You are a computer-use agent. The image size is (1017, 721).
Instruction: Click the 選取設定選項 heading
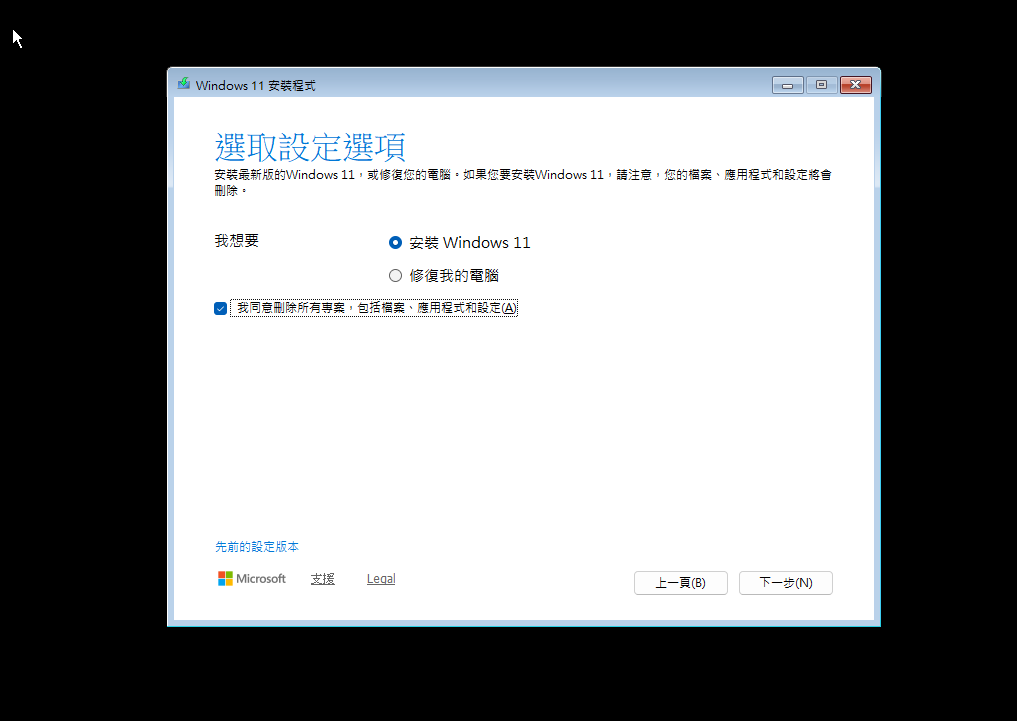pyautogui.click(x=310, y=147)
